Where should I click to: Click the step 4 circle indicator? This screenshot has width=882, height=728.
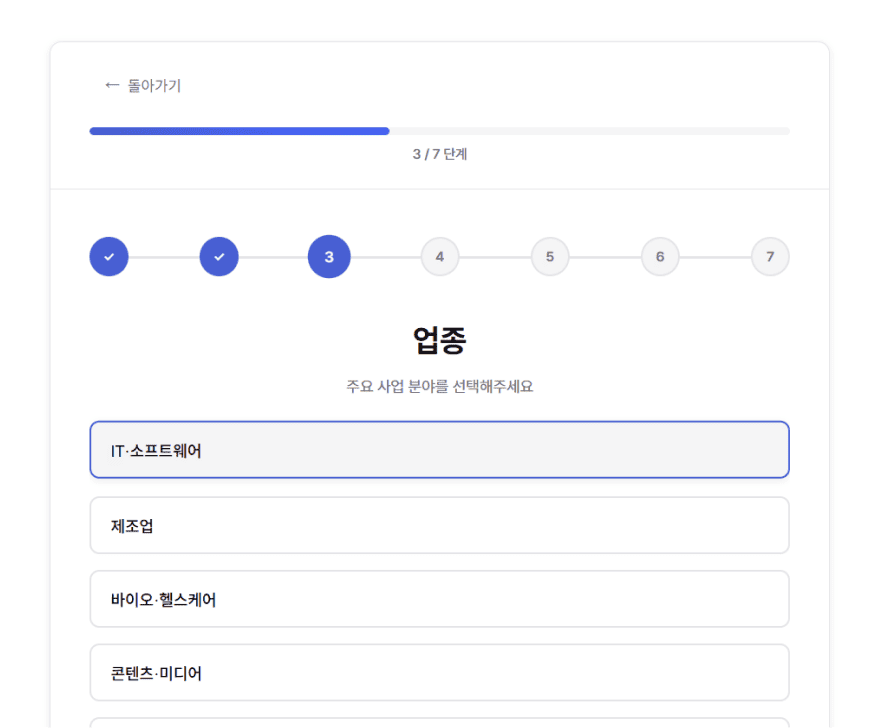pos(440,256)
